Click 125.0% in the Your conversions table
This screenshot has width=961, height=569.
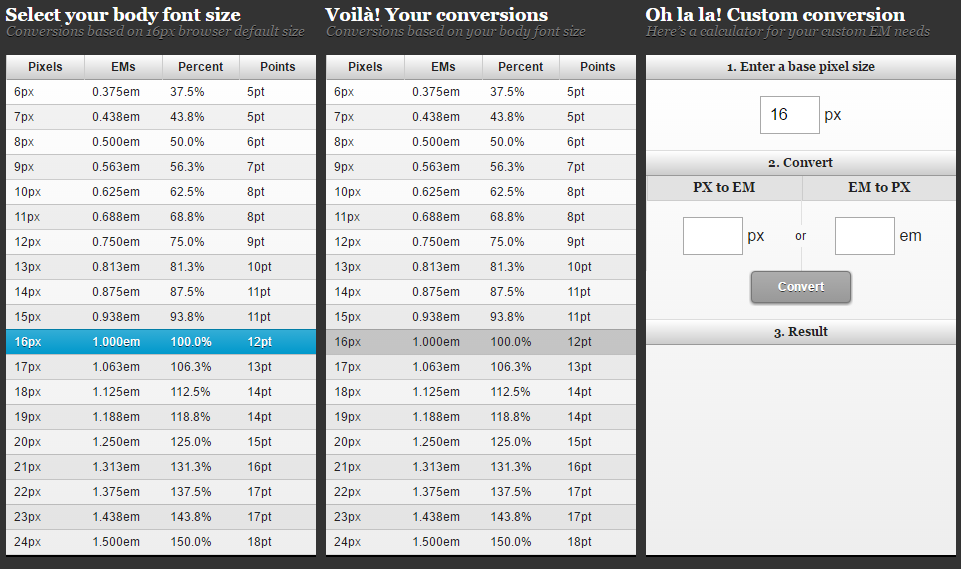(x=511, y=441)
